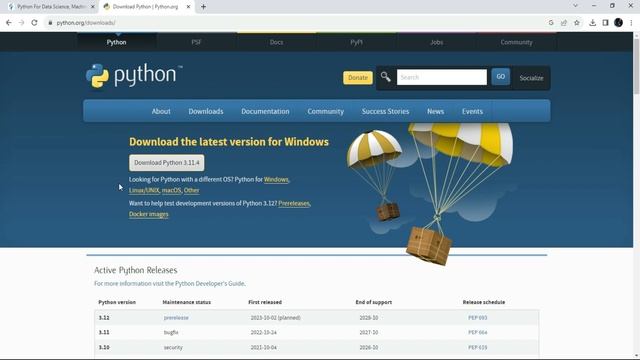Open the Socialize menu

[x=531, y=78]
